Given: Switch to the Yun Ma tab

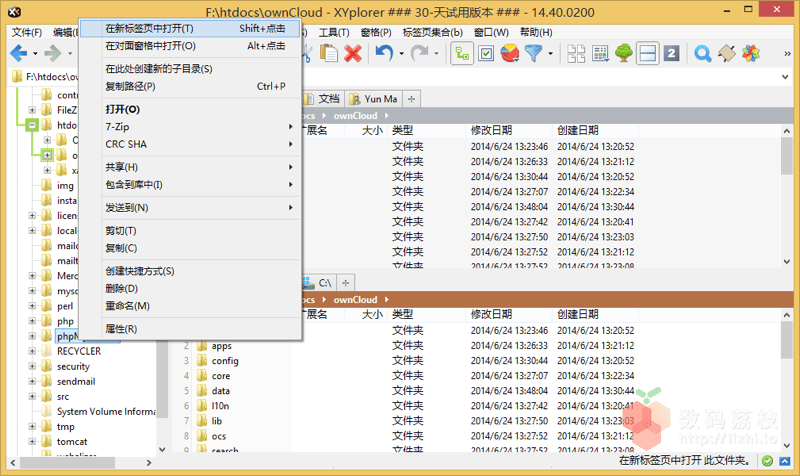Looking at the screenshot, I should coord(374,99).
